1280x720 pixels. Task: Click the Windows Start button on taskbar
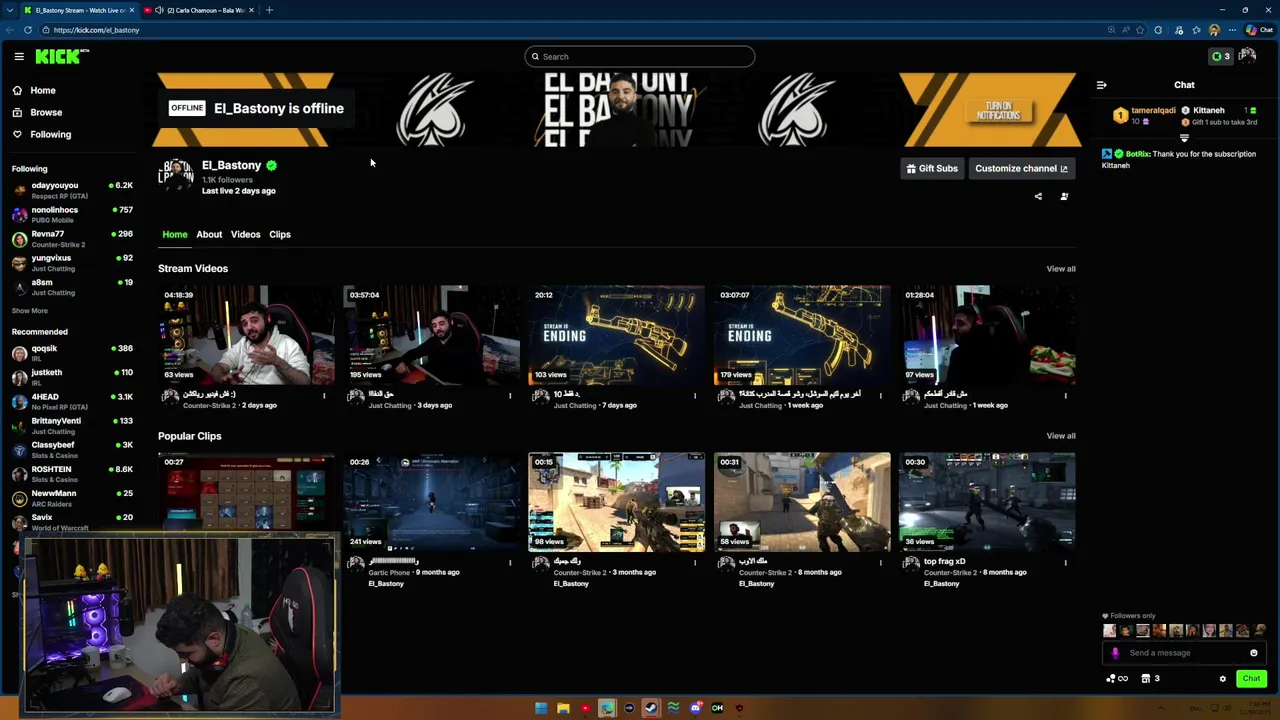[541, 708]
